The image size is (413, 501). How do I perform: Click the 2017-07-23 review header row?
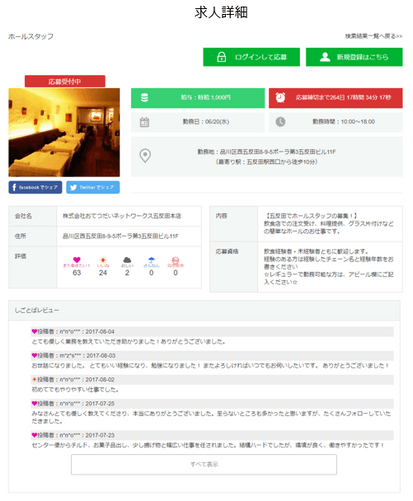212,435
